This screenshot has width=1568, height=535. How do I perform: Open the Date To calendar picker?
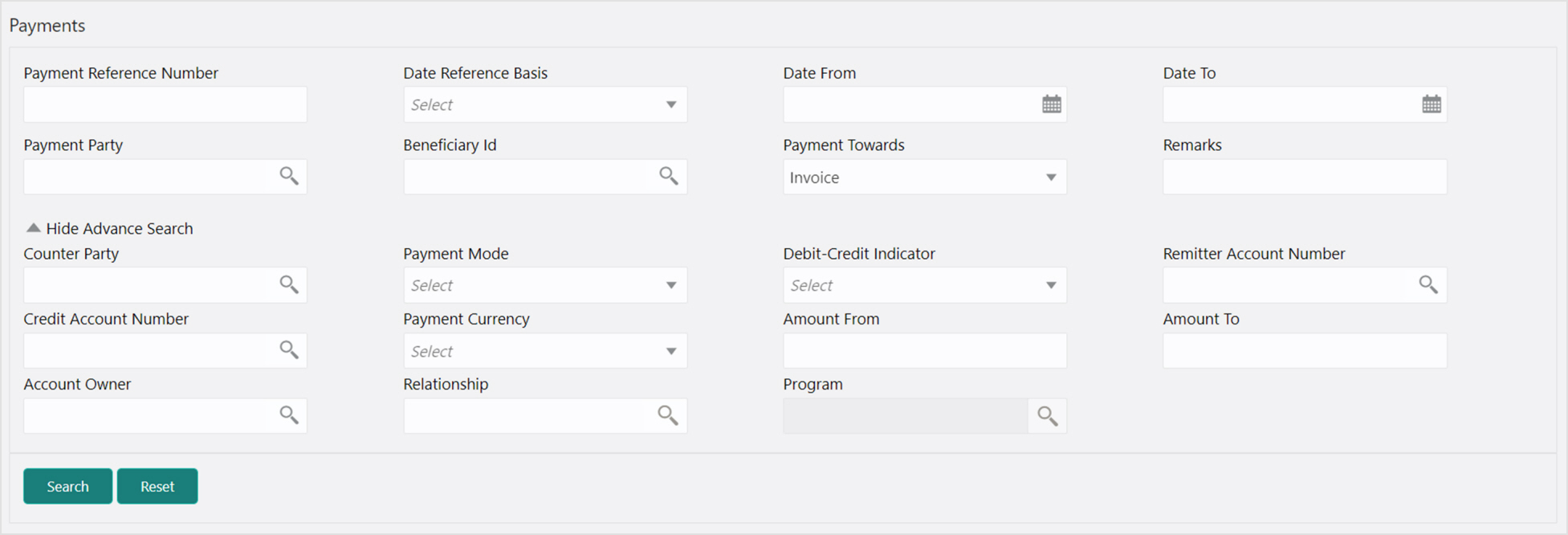click(1431, 104)
